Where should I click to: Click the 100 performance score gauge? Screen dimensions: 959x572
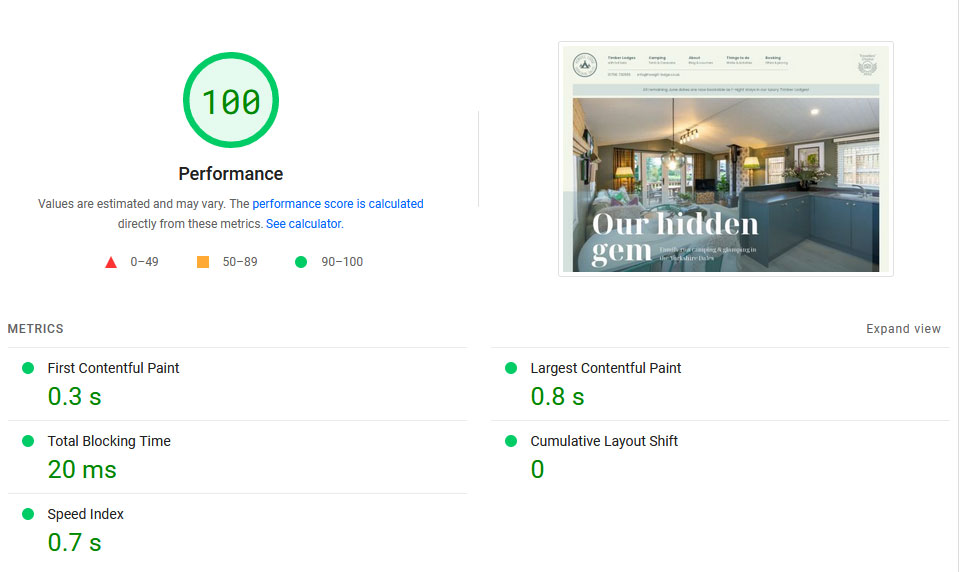click(x=231, y=100)
